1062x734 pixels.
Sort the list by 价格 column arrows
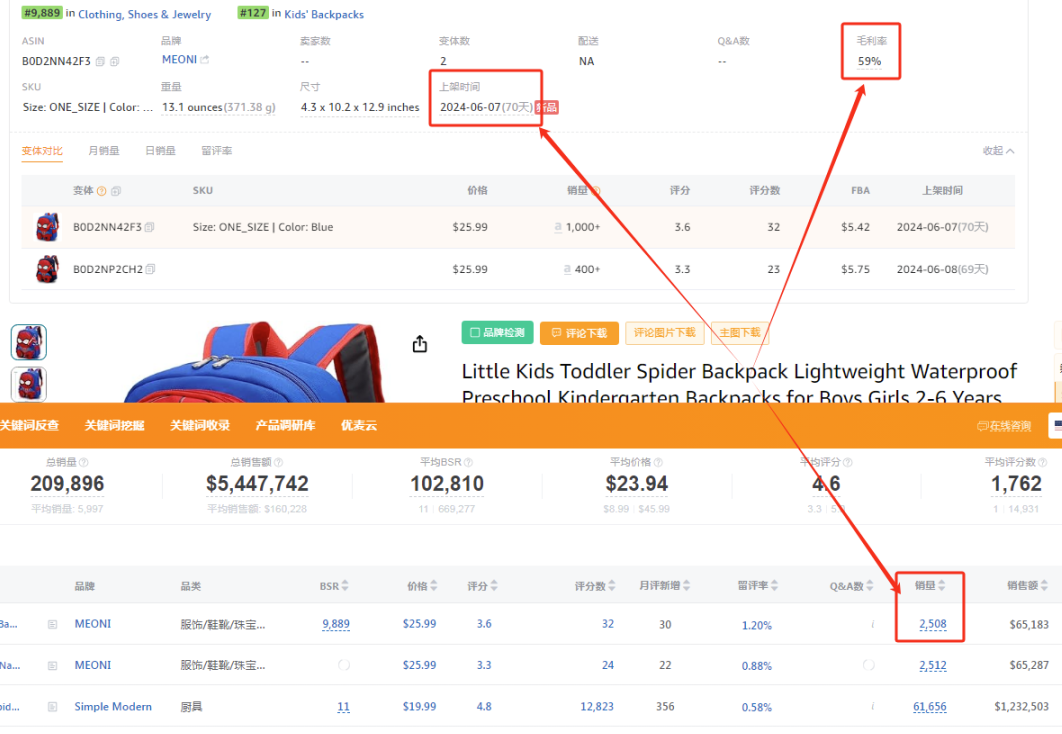click(433, 586)
